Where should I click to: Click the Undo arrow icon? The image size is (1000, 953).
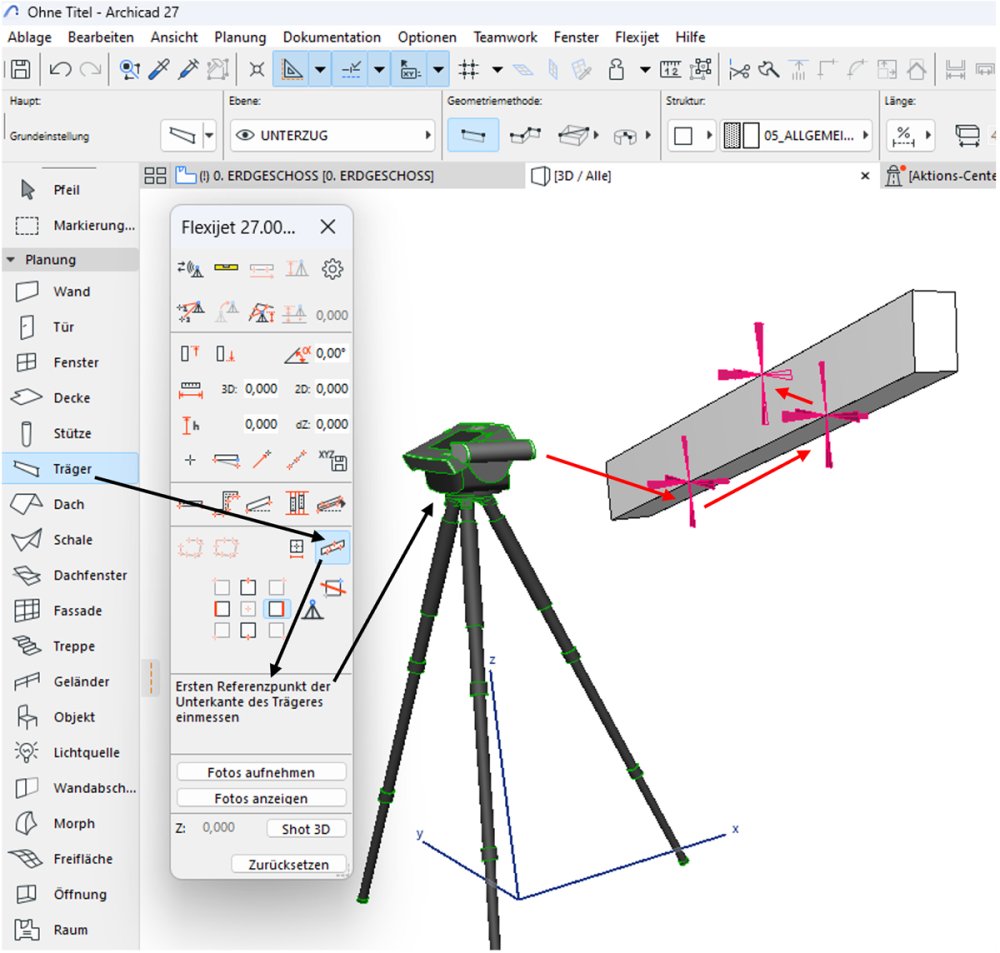60,69
